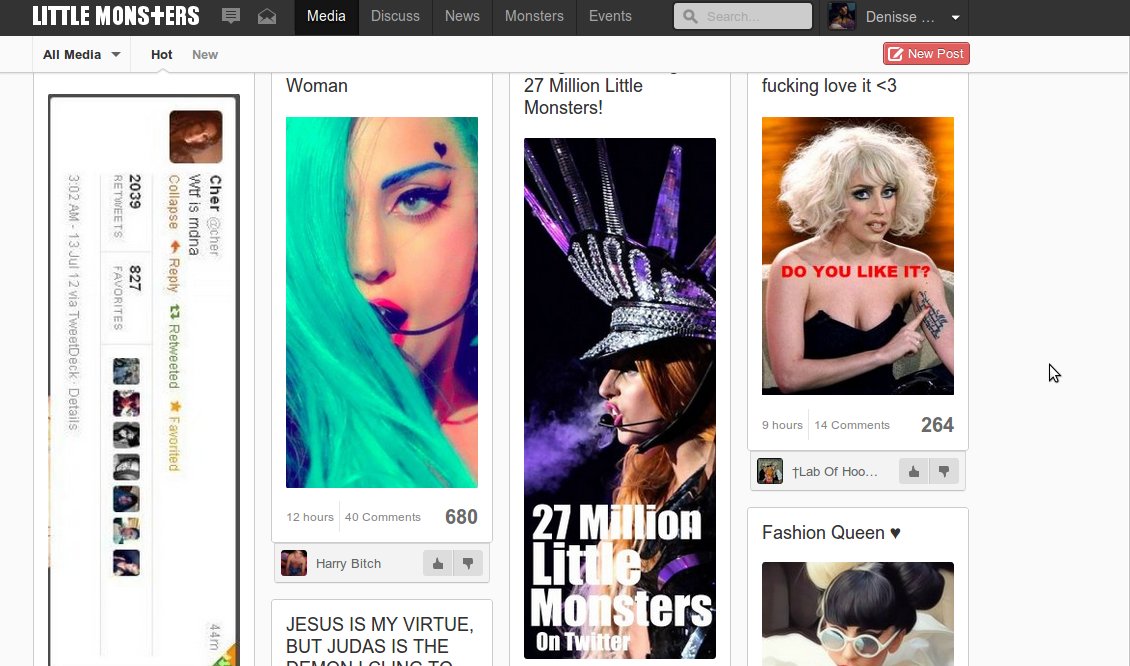
Task: Open the Cher tweet screenshot post
Action: pyautogui.click(x=143, y=380)
